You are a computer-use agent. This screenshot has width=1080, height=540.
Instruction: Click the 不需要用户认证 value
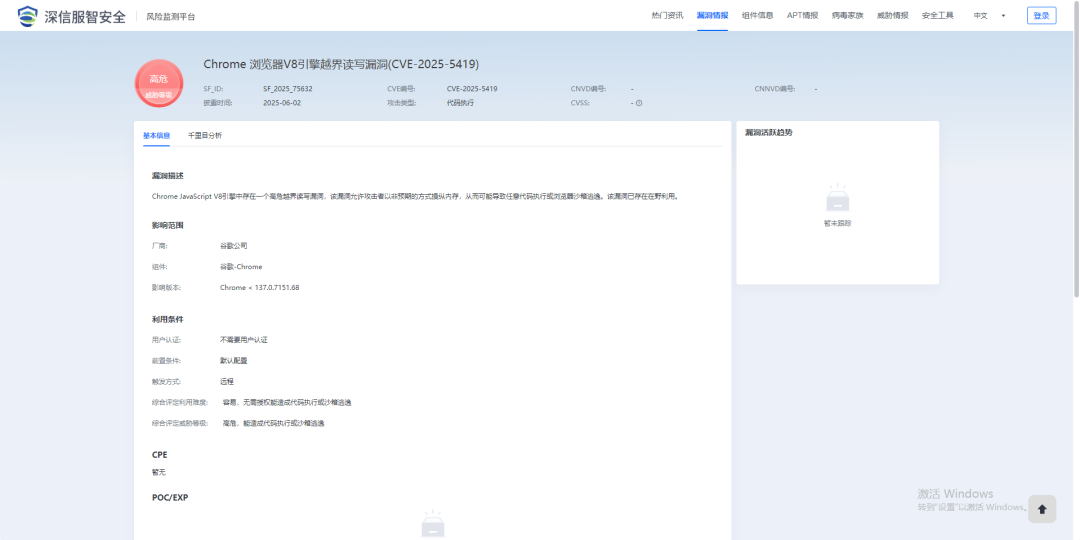point(243,340)
